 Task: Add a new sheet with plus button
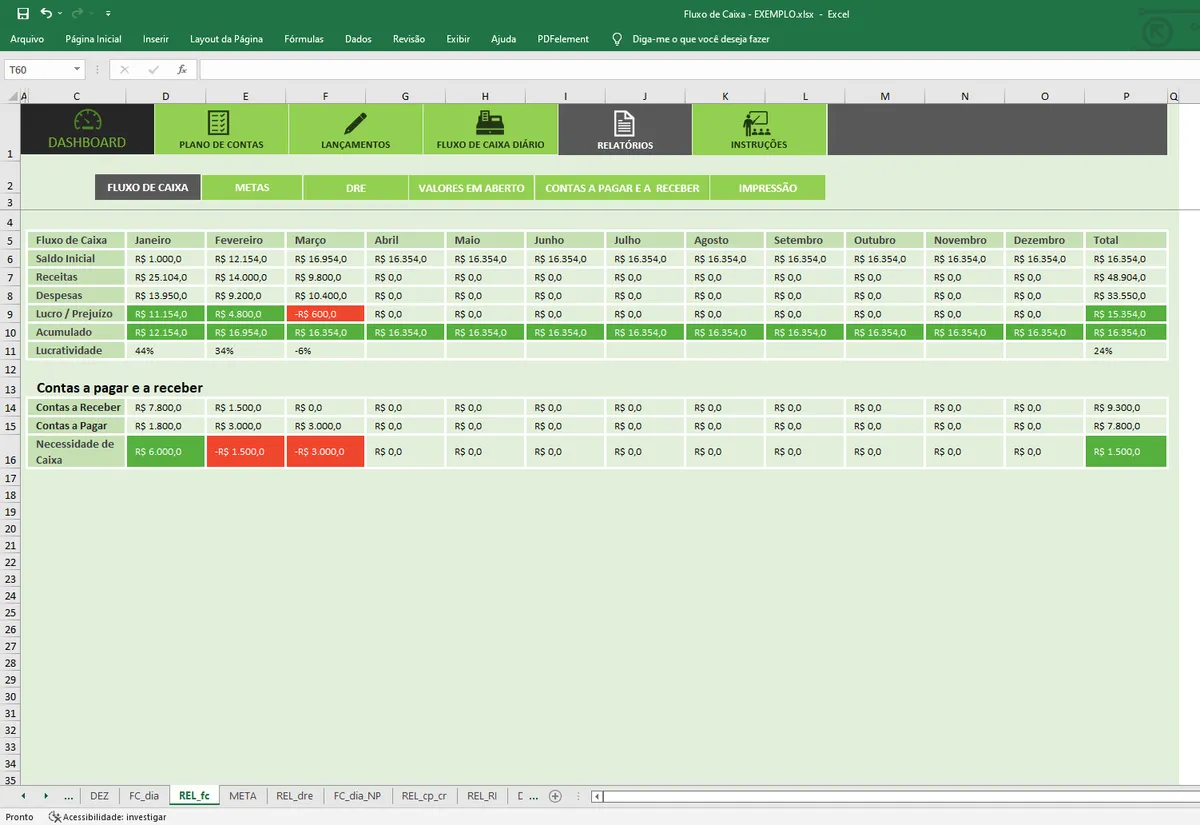(555, 796)
